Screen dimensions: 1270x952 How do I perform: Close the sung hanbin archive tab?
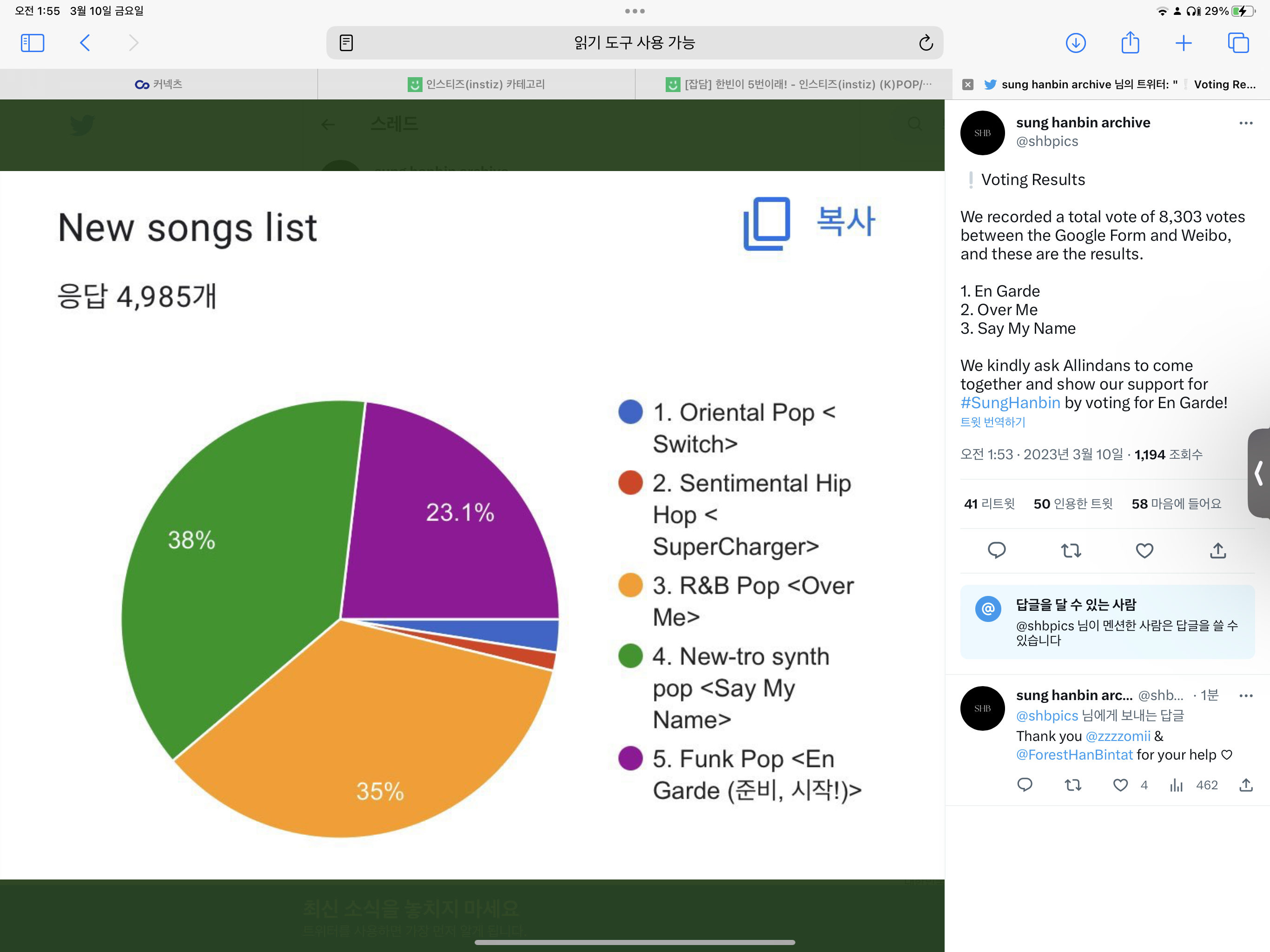967,85
